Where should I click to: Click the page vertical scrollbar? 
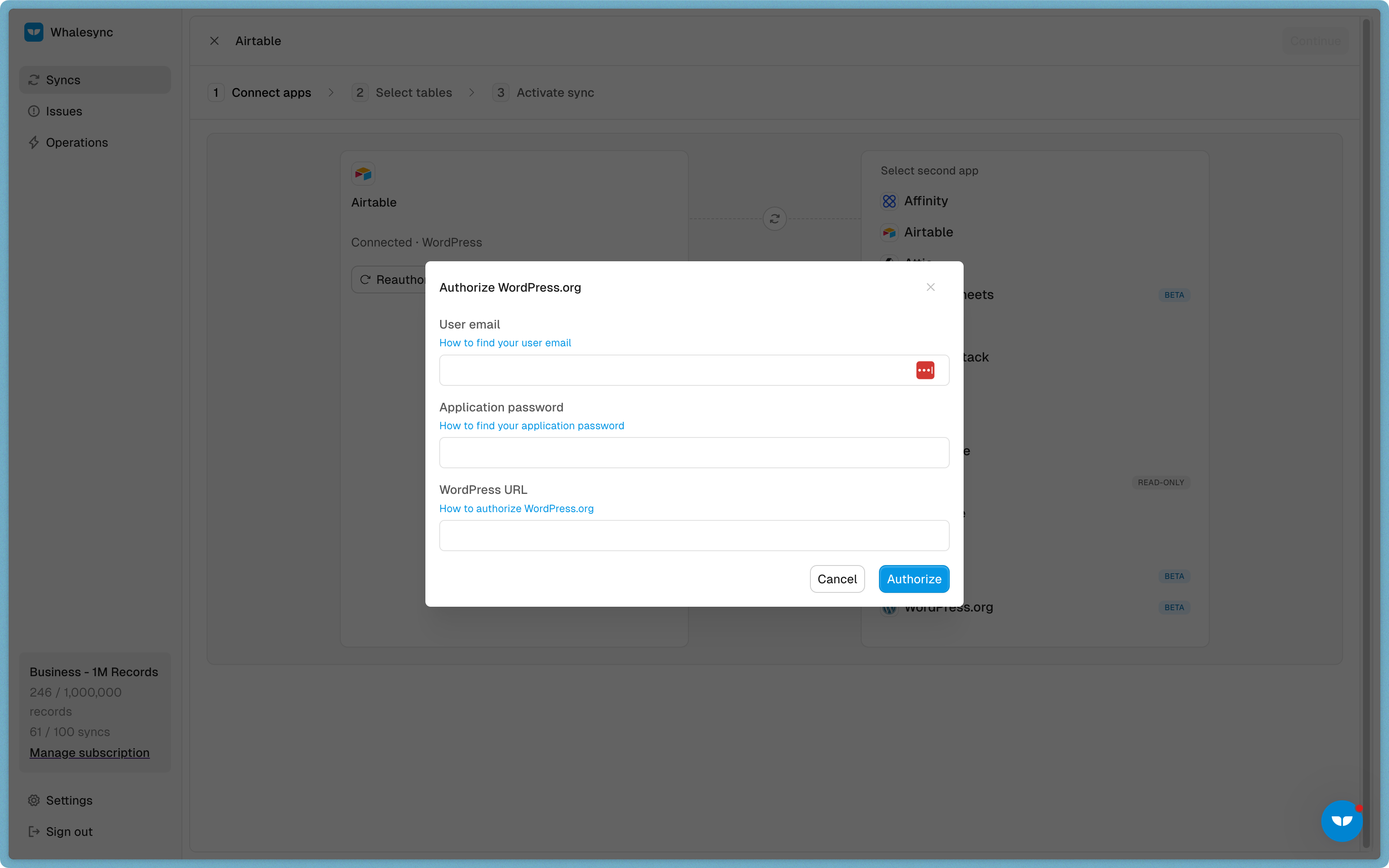click(x=1366, y=434)
